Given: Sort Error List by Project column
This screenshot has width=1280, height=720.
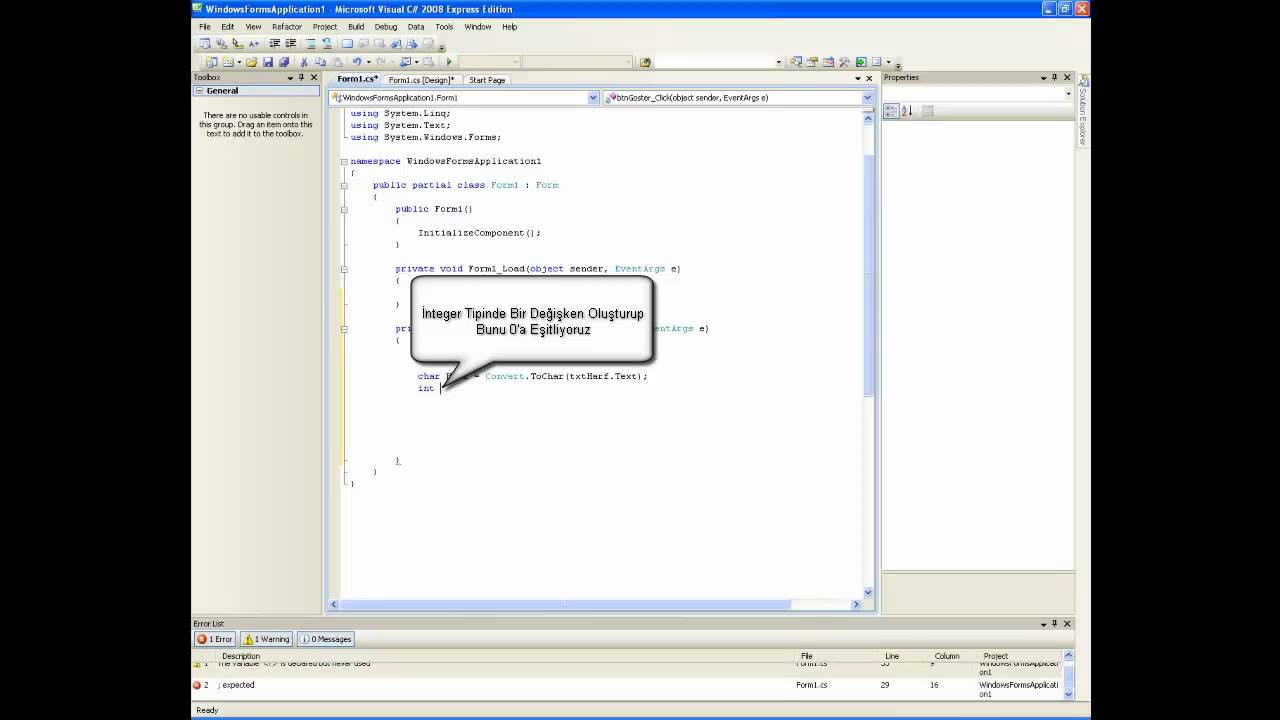Looking at the screenshot, I should point(1020,656).
